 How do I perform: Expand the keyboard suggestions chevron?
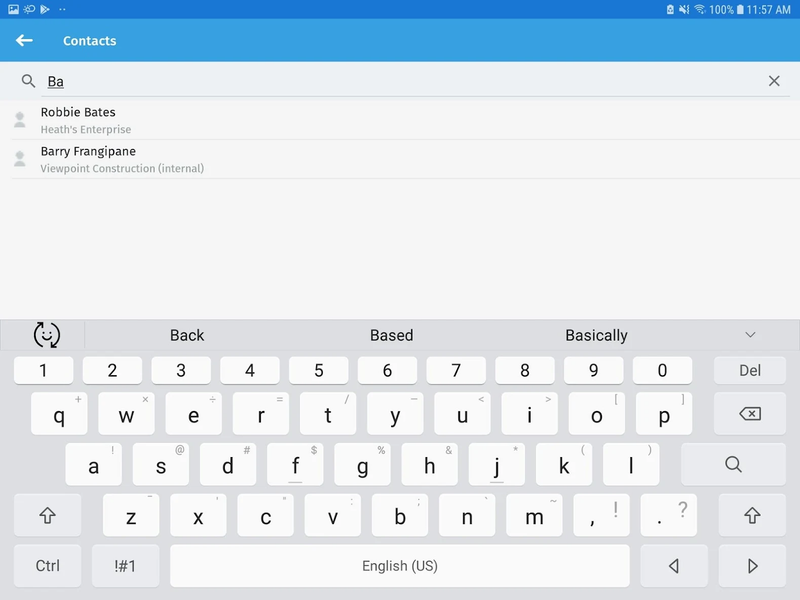pyautogui.click(x=750, y=335)
